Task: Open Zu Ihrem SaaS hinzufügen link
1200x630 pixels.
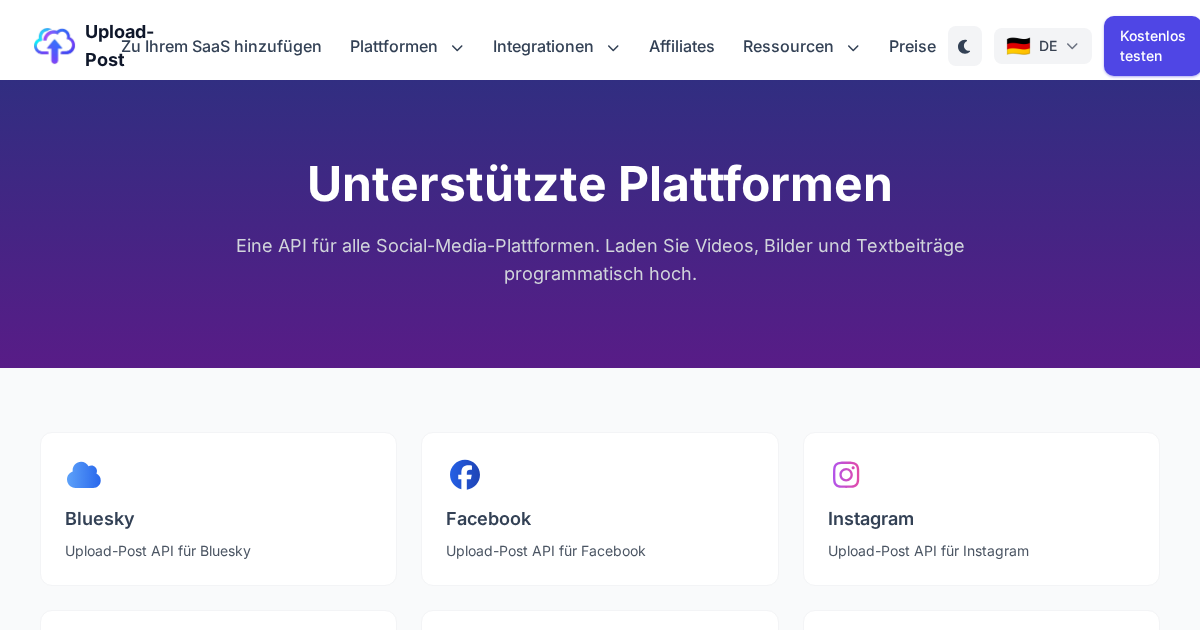Action: tap(221, 46)
